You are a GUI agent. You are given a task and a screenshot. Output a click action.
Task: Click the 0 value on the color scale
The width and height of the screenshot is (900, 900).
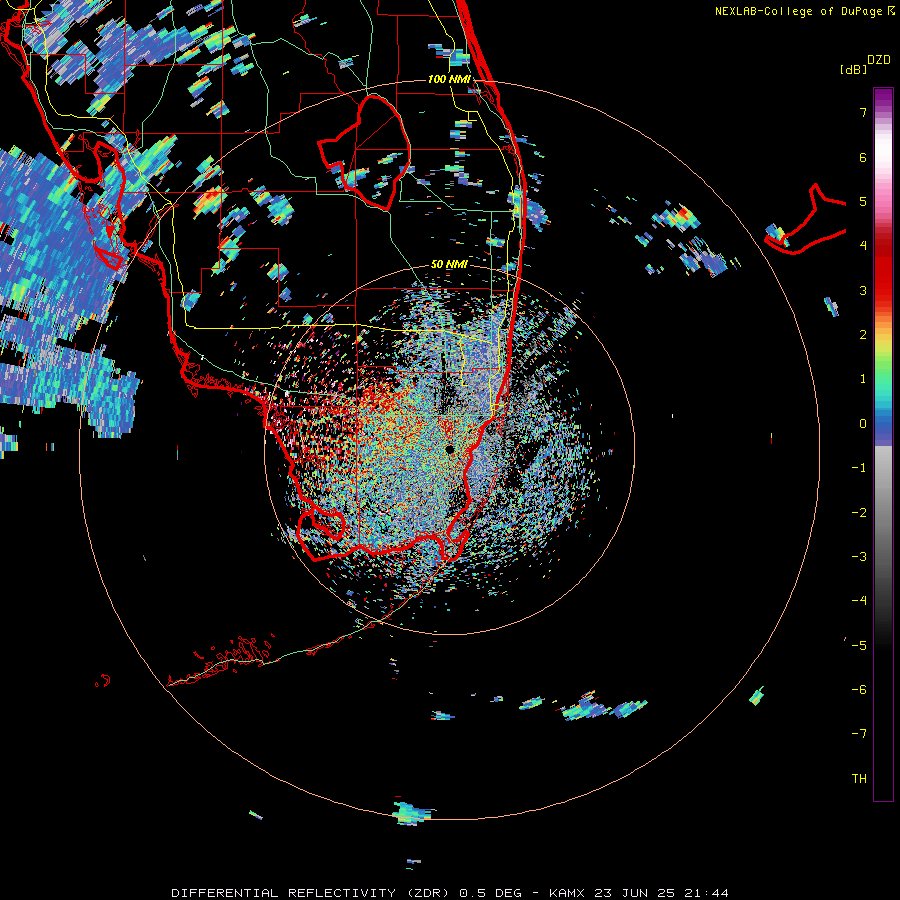863,424
